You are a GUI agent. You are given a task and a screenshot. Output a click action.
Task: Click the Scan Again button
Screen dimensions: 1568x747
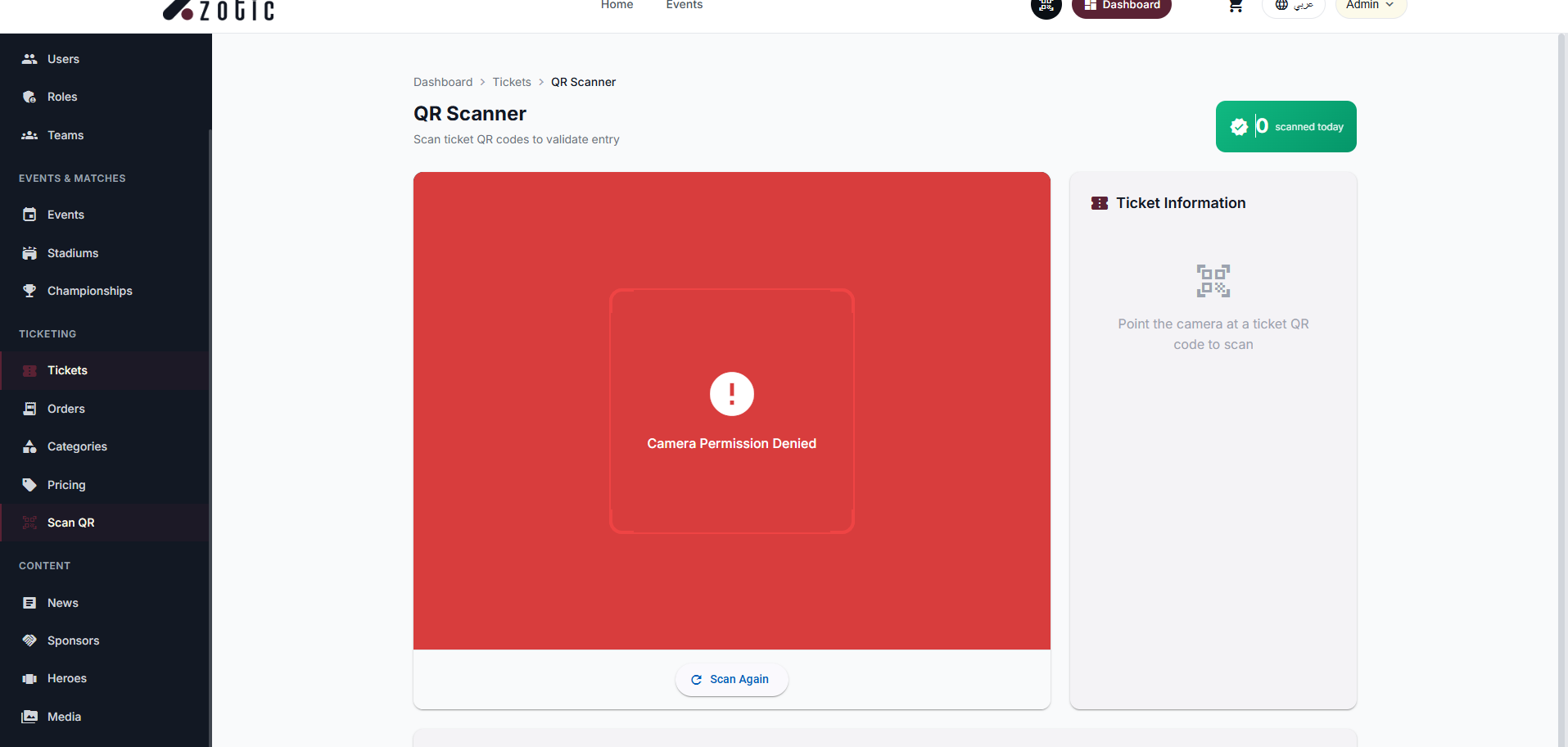pyautogui.click(x=731, y=679)
